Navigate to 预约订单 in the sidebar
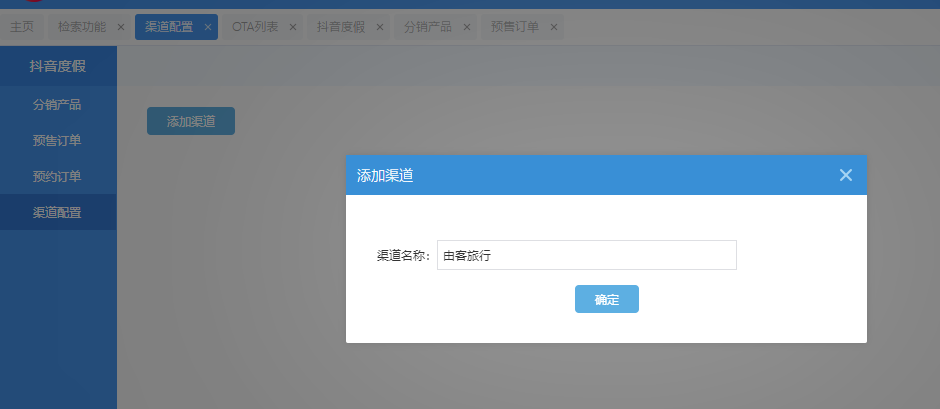Viewport: 940px width, 409px height. pos(57,176)
